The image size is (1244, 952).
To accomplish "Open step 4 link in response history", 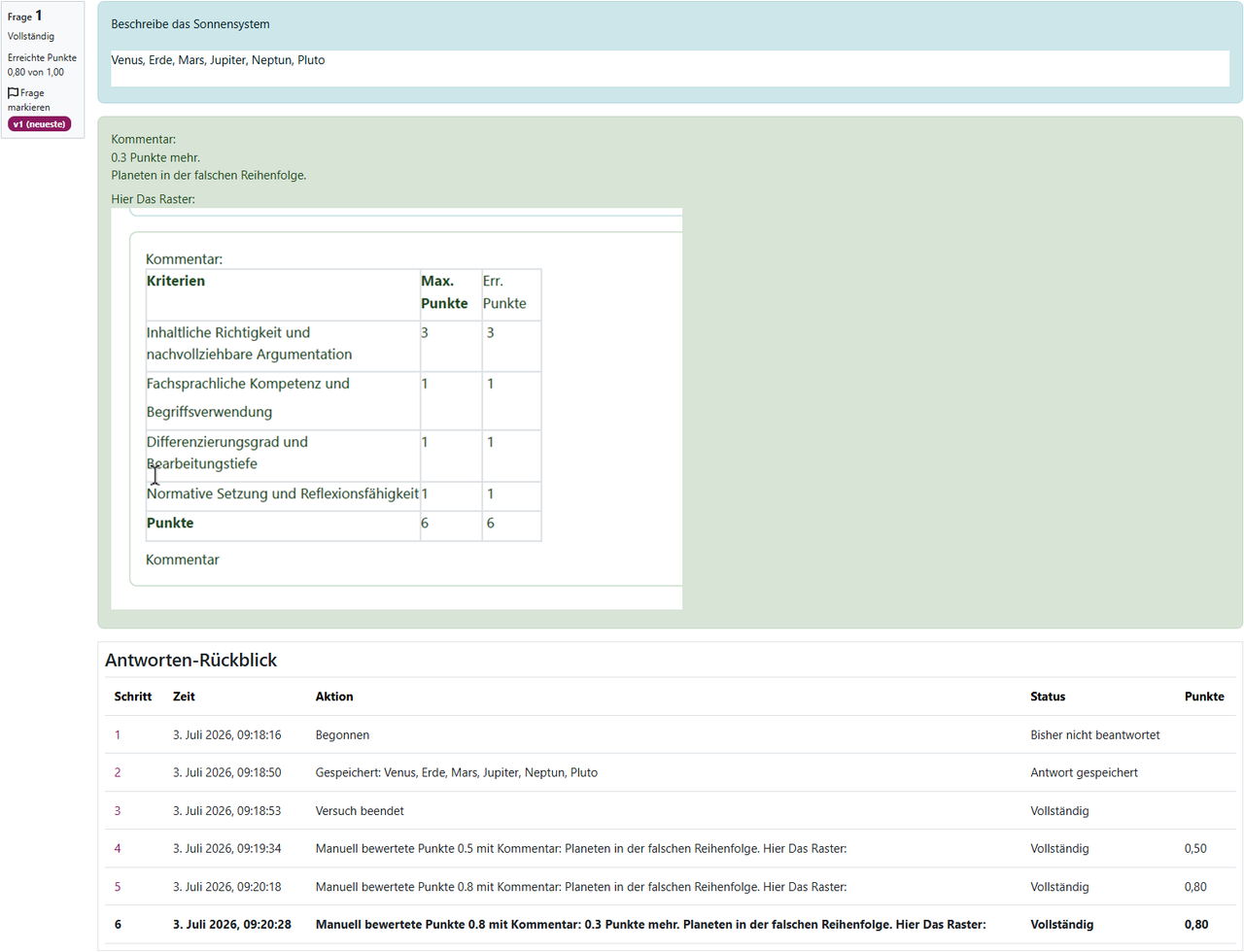I will (118, 849).
